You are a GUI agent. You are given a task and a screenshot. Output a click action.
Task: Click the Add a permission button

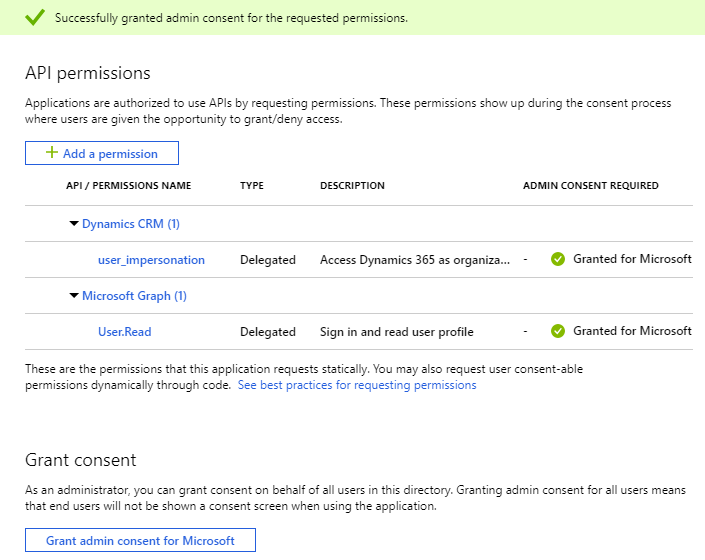[102, 153]
